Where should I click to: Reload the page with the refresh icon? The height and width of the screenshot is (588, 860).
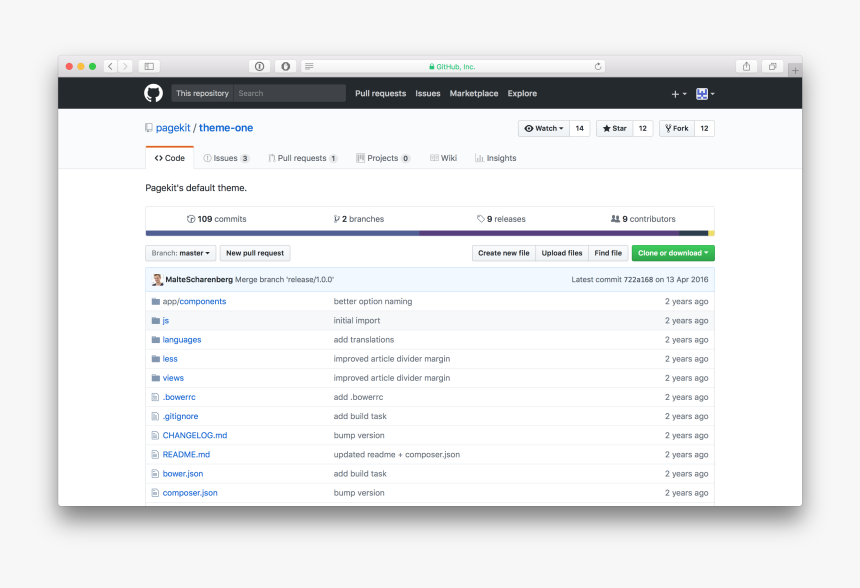(x=598, y=66)
